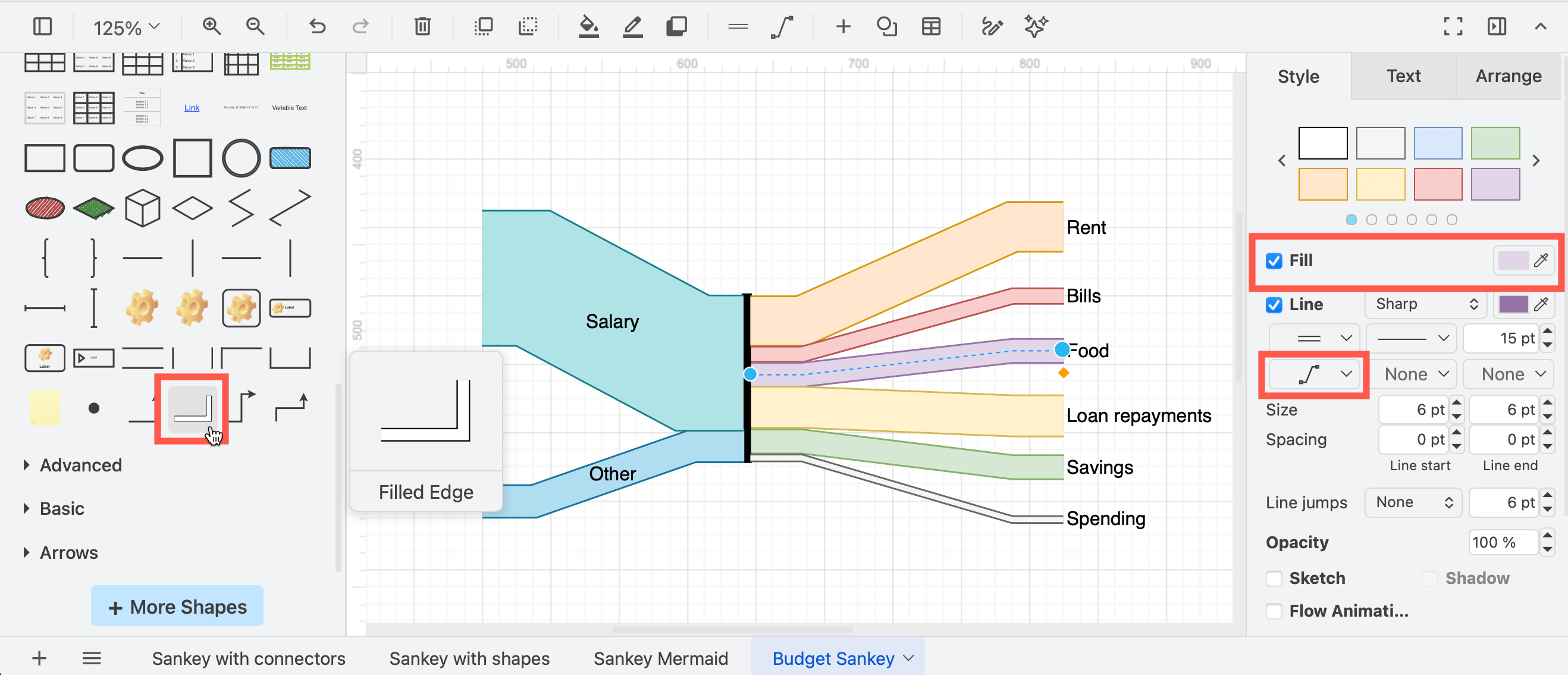Open the Line jumps dropdown
Screen dimensions: 1568x675
point(1413,502)
